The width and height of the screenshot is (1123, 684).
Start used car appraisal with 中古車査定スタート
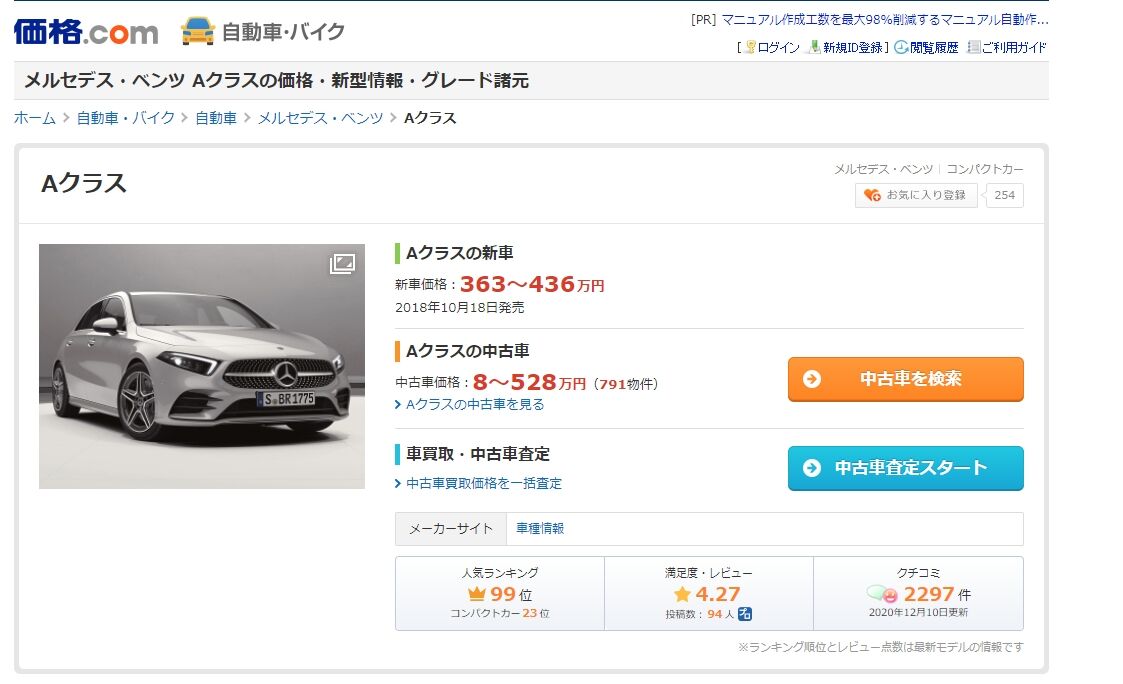905,468
